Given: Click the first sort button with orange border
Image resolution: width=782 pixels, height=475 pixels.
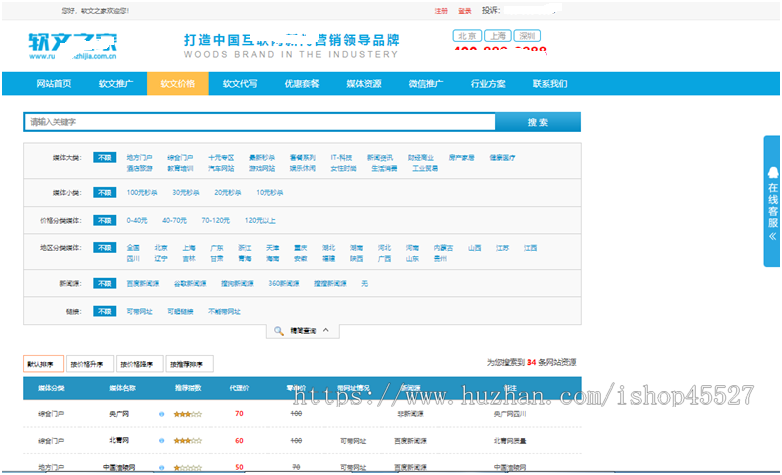Looking at the screenshot, I should coord(43,364).
